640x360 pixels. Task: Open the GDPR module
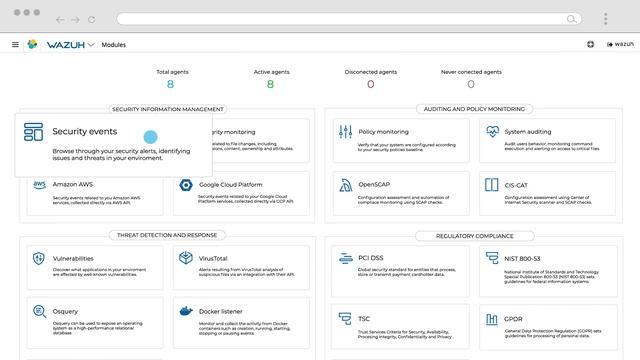tap(548, 327)
